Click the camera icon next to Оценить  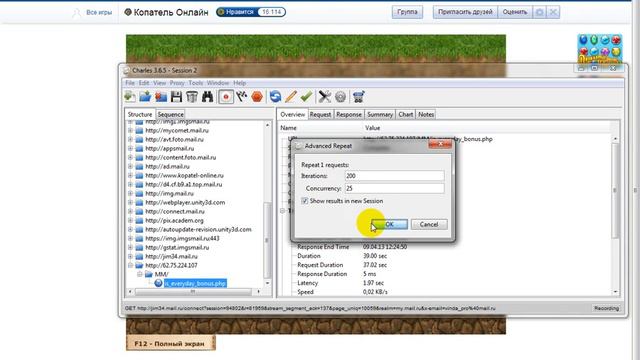pos(540,12)
